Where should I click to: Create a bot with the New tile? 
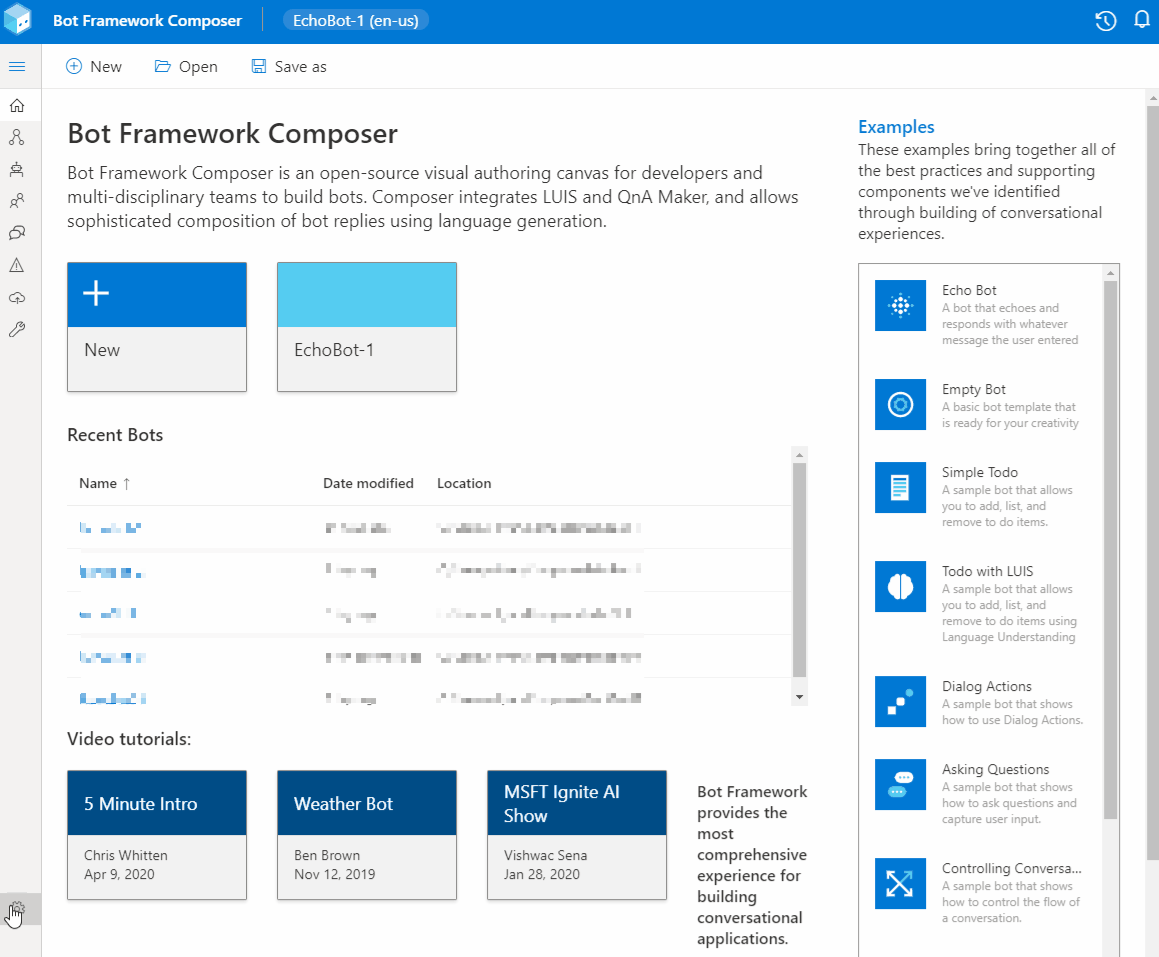click(156, 327)
